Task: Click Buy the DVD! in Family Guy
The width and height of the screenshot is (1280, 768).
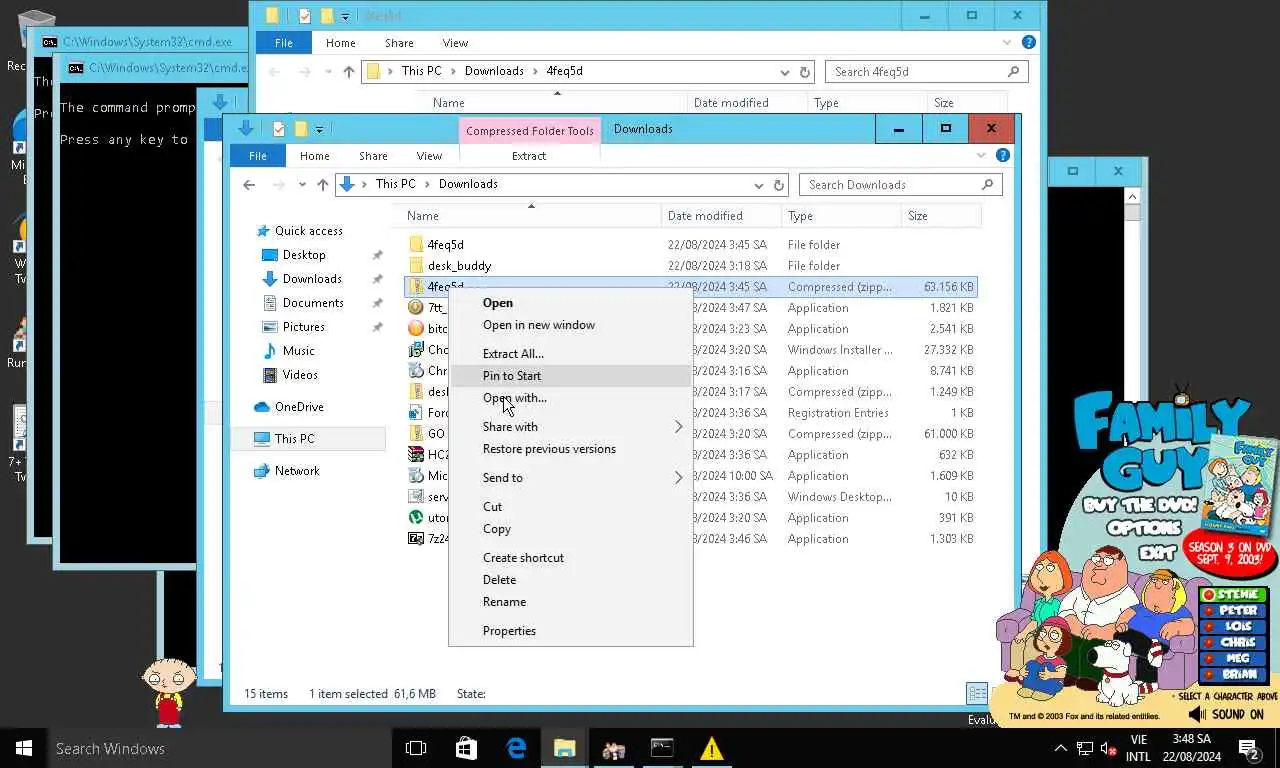Action: [x=1139, y=505]
